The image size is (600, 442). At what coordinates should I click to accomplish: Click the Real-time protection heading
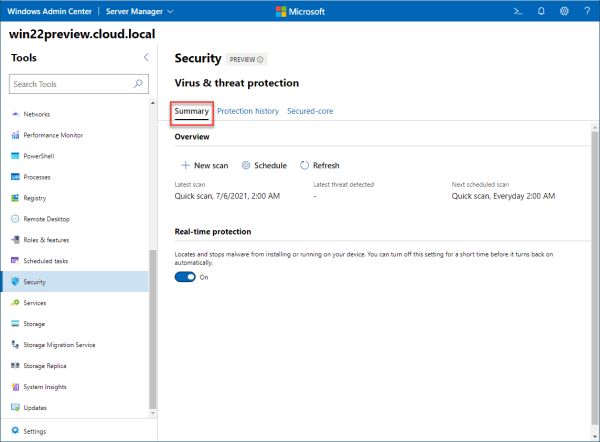[x=213, y=232]
